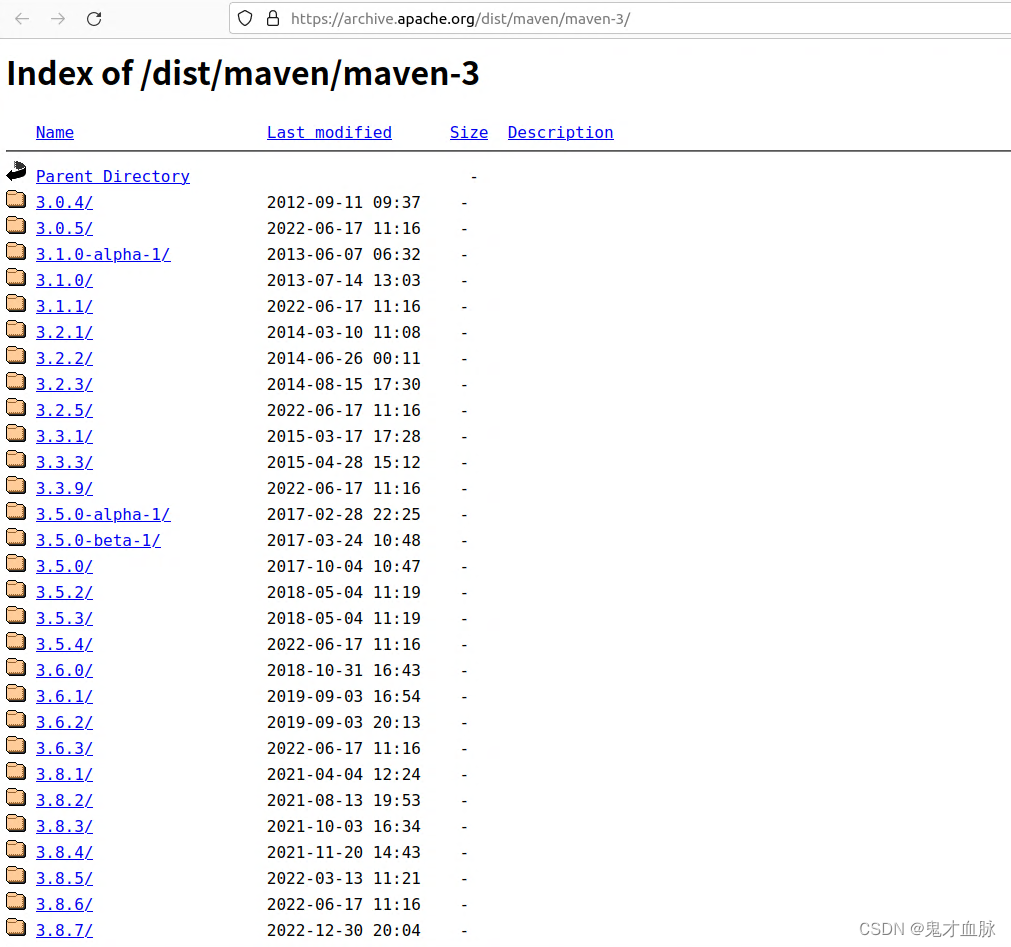1011x947 pixels.
Task: Open the 3.3.9/ directory link
Action: pyautogui.click(x=64, y=489)
